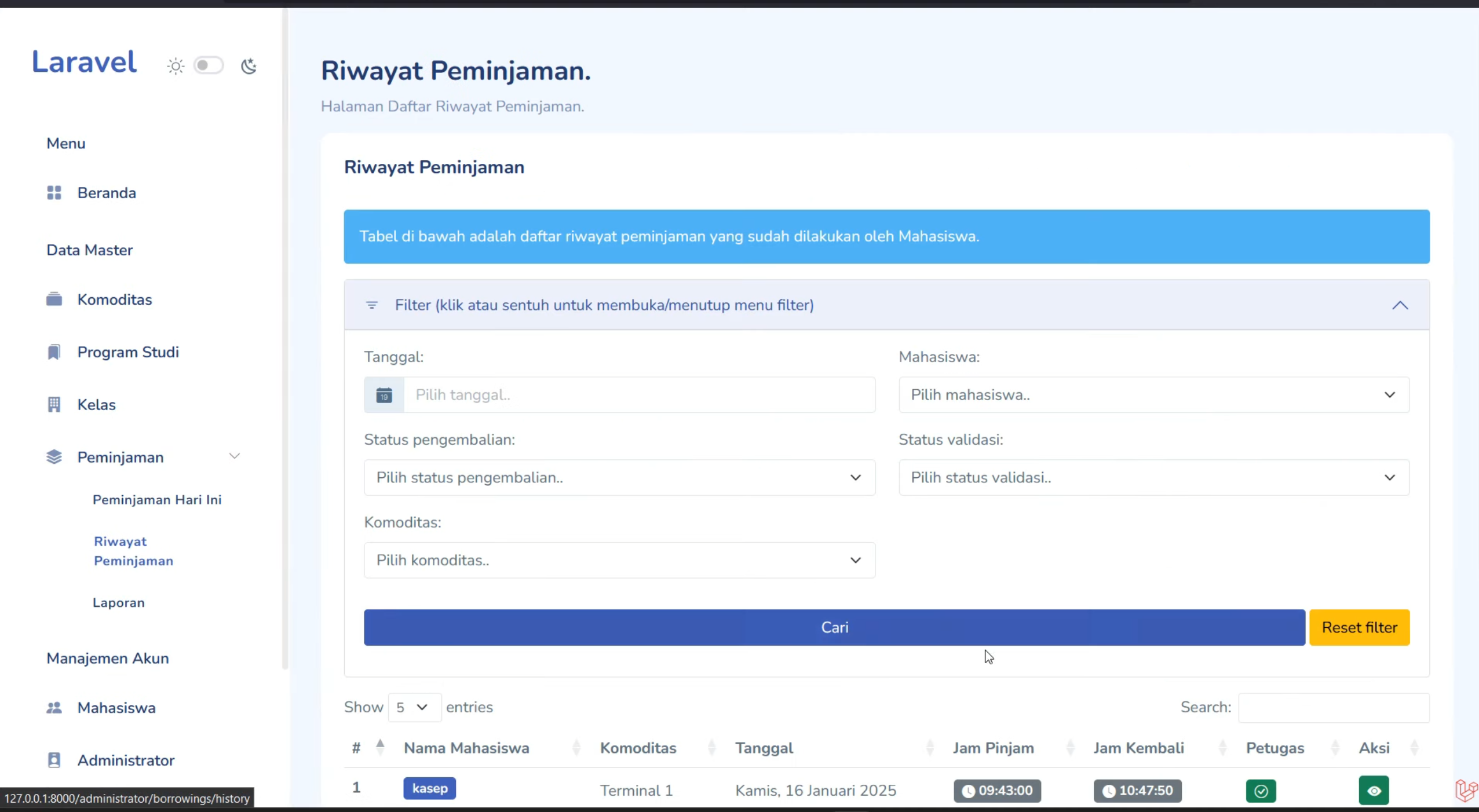View details with green eye button

tap(1374, 791)
